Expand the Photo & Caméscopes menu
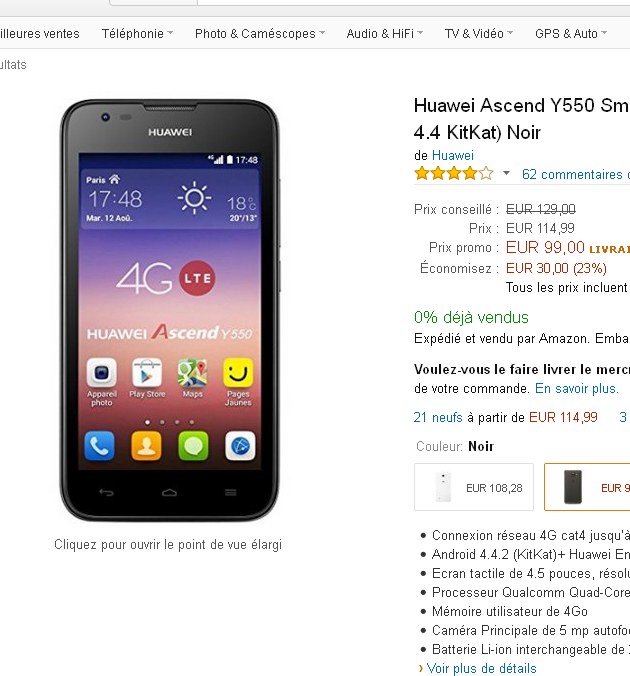This screenshot has height=676, width=630. [x=260, y=34]
